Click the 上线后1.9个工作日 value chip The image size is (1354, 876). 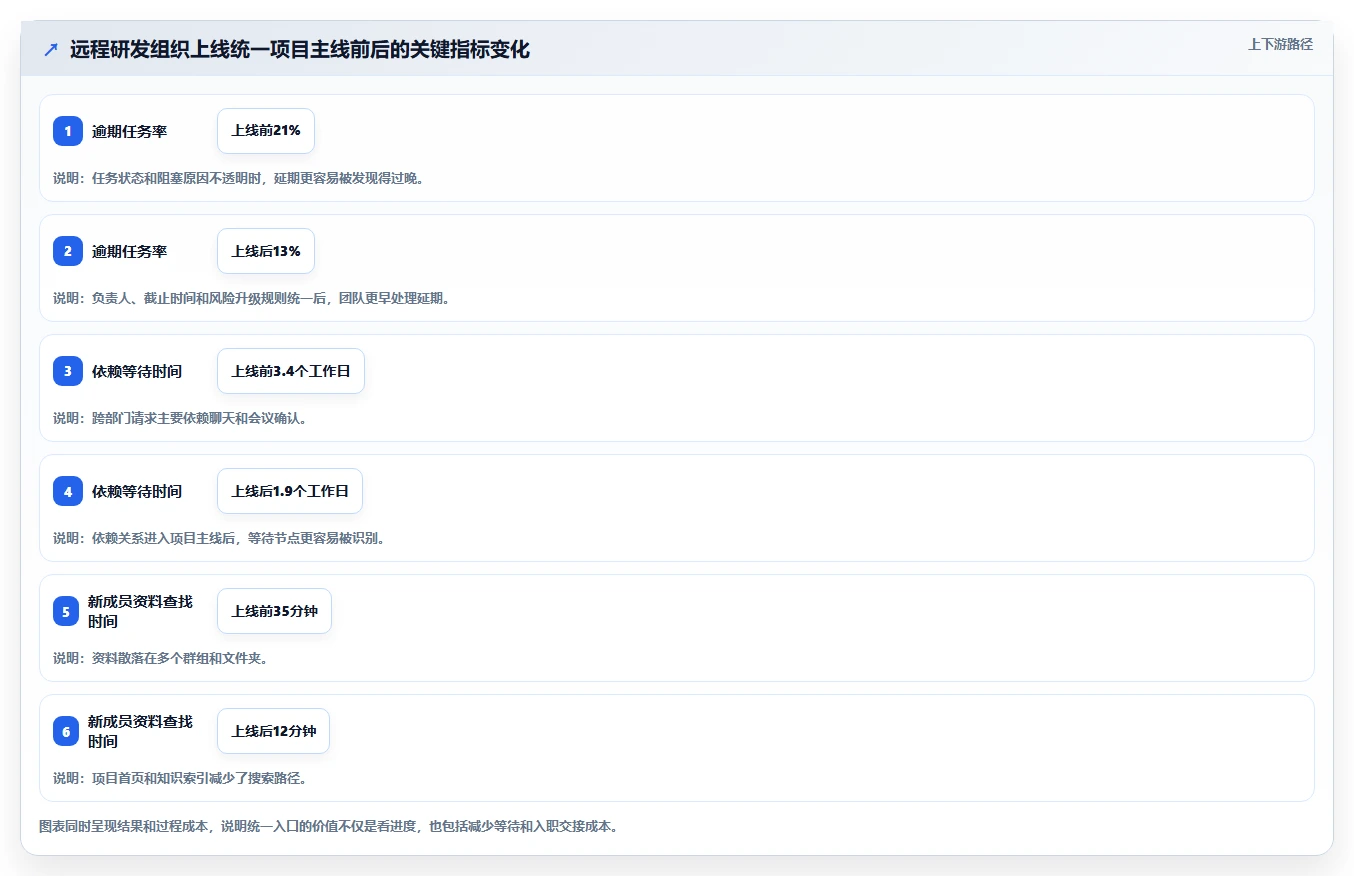click(x=290, y=491)
